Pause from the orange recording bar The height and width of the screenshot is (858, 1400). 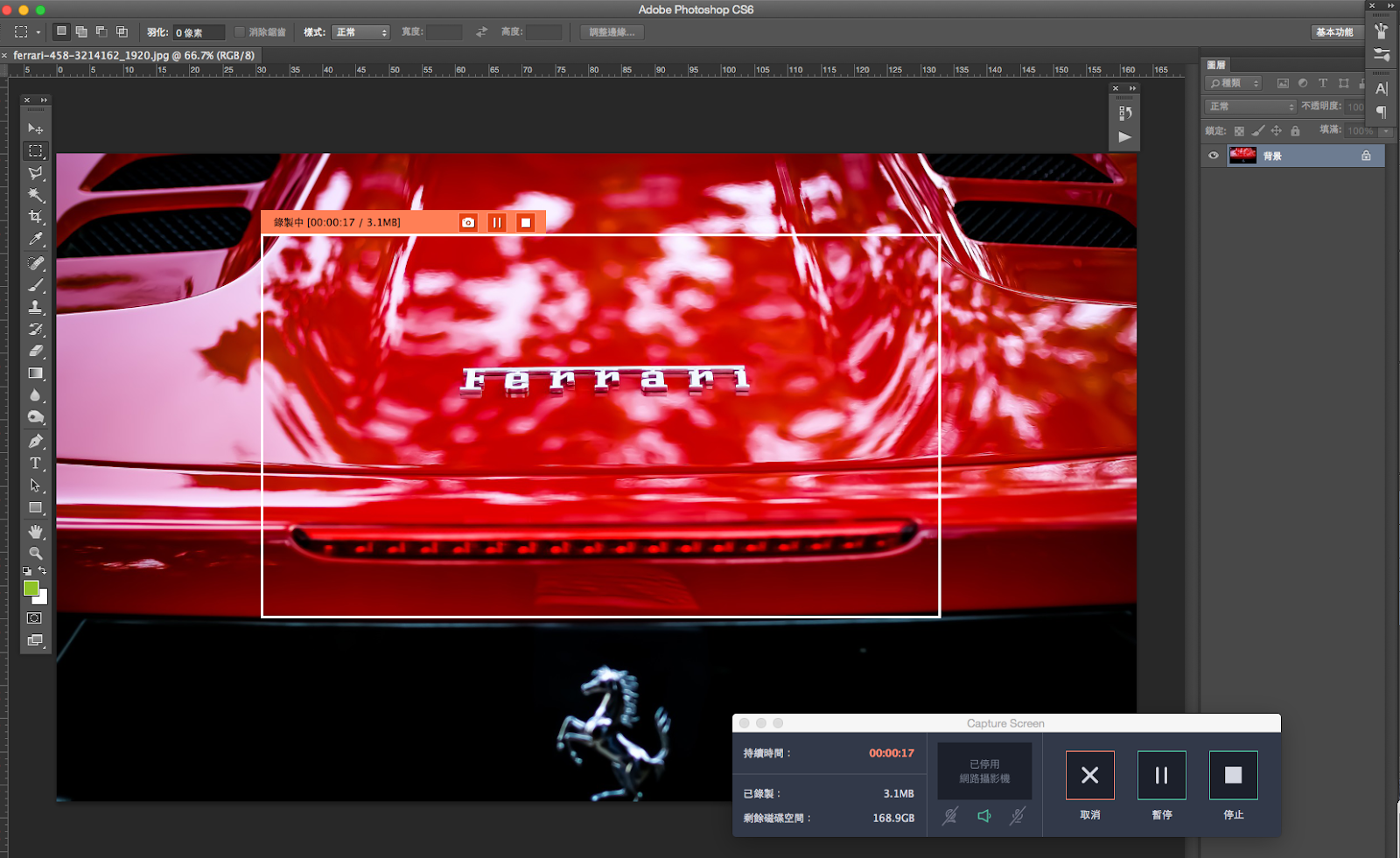pos(497,222)
